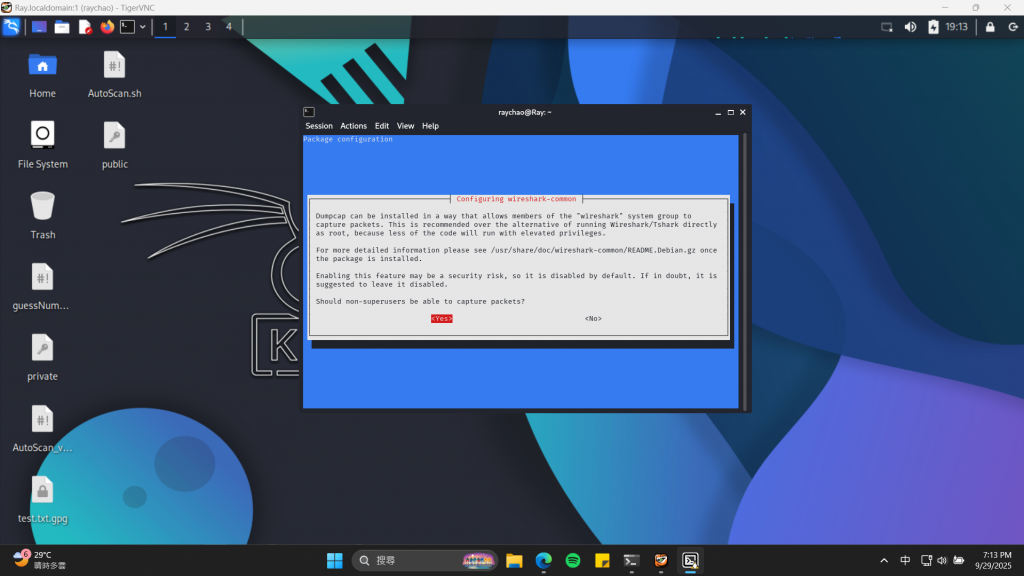
Task: Open Microsoft Edge from the taskbar
Action: pos(543,560)
